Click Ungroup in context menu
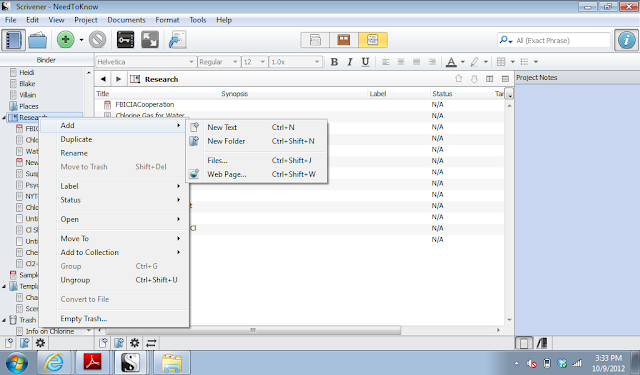Viewport: 640px width, 375px height. pyautogui.click(x=114, y=280)
